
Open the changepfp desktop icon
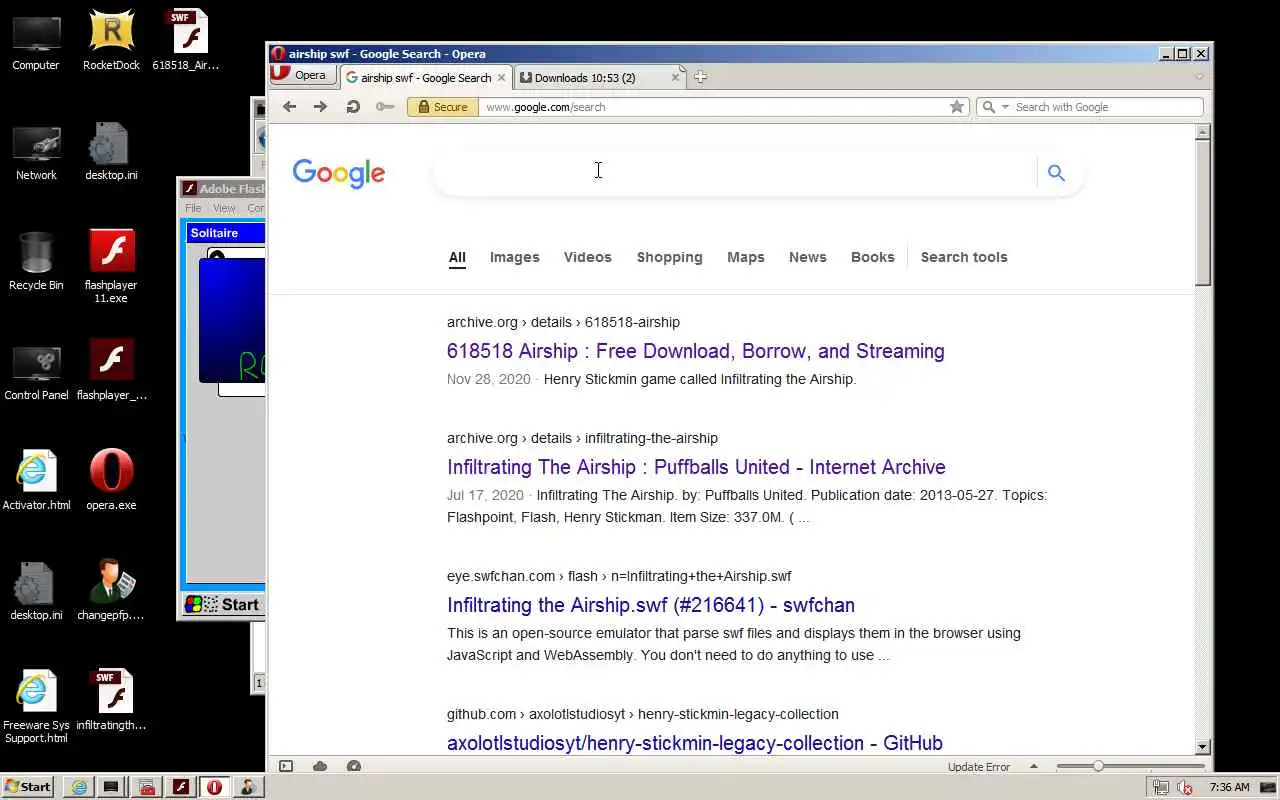pyautogui.click(x=111, y=592)
